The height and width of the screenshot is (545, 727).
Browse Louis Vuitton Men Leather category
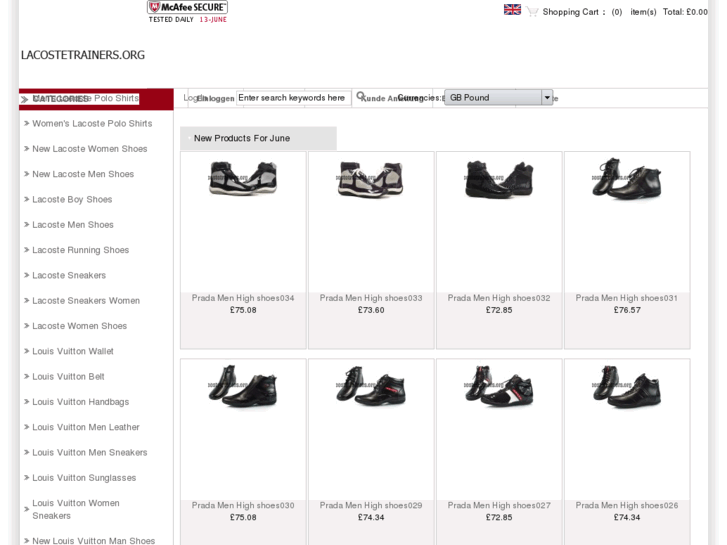coord(86,427)
